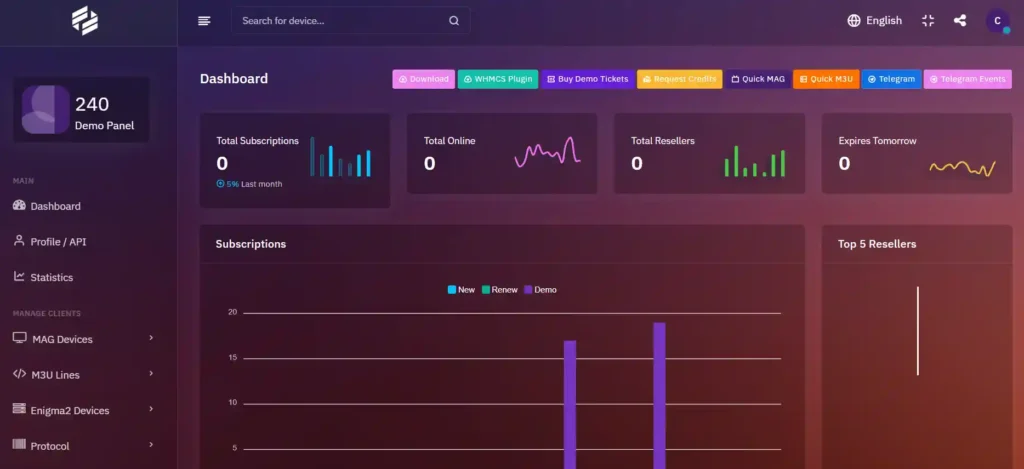Toggle the New series legend swatch
Screen dimensions: 1024x469
[x=452, y=289]
